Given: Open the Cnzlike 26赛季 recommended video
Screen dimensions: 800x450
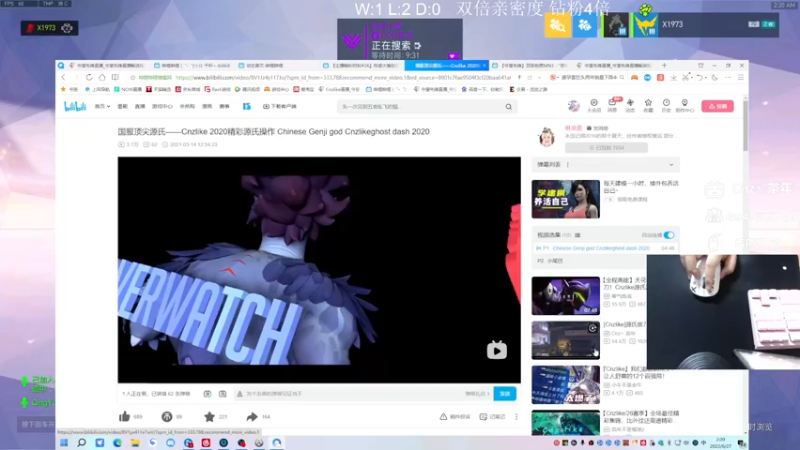Looking at the screenshot, I should (565, 422).
